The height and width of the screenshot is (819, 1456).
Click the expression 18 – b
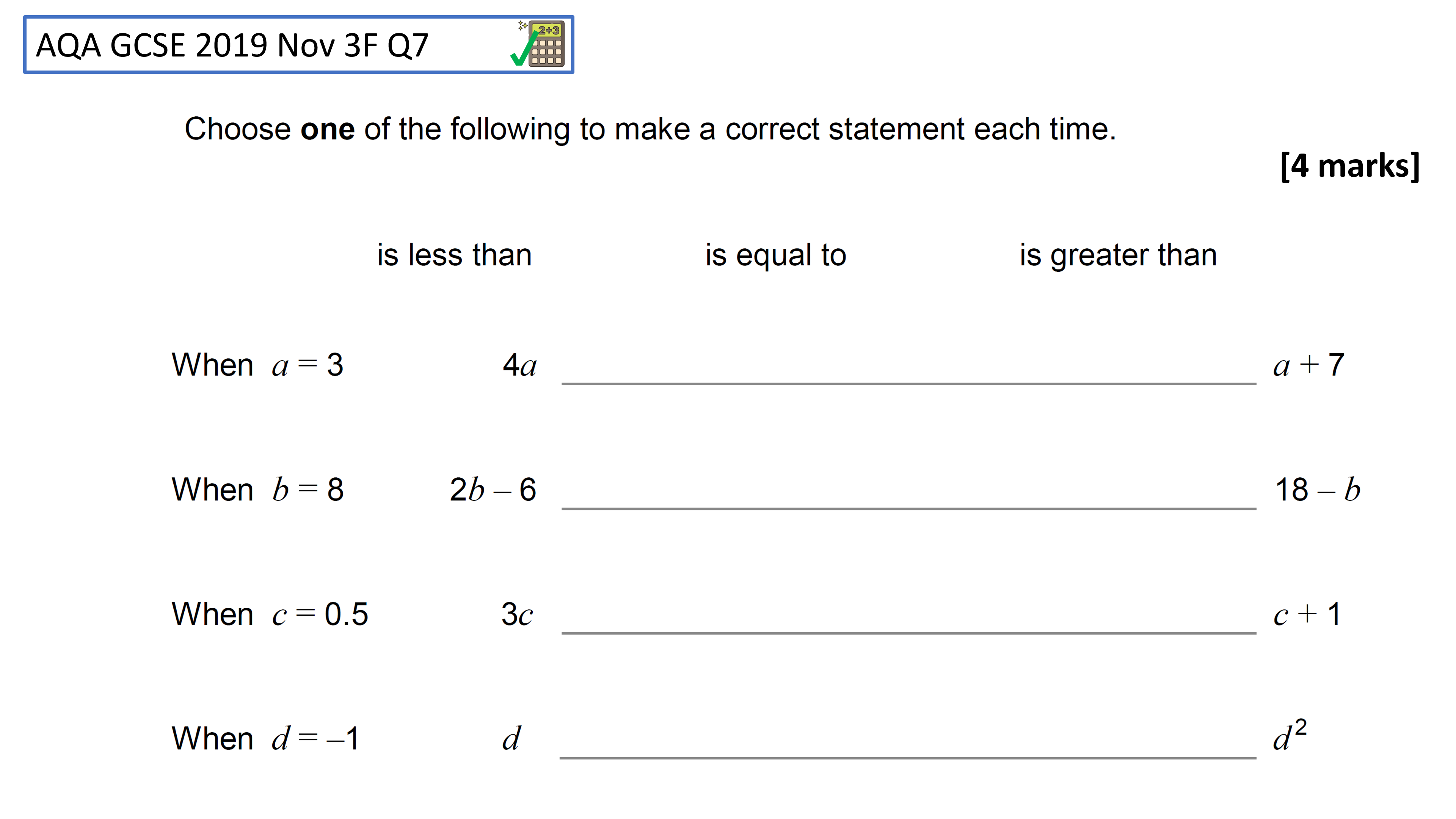(x=1318, y=490)
